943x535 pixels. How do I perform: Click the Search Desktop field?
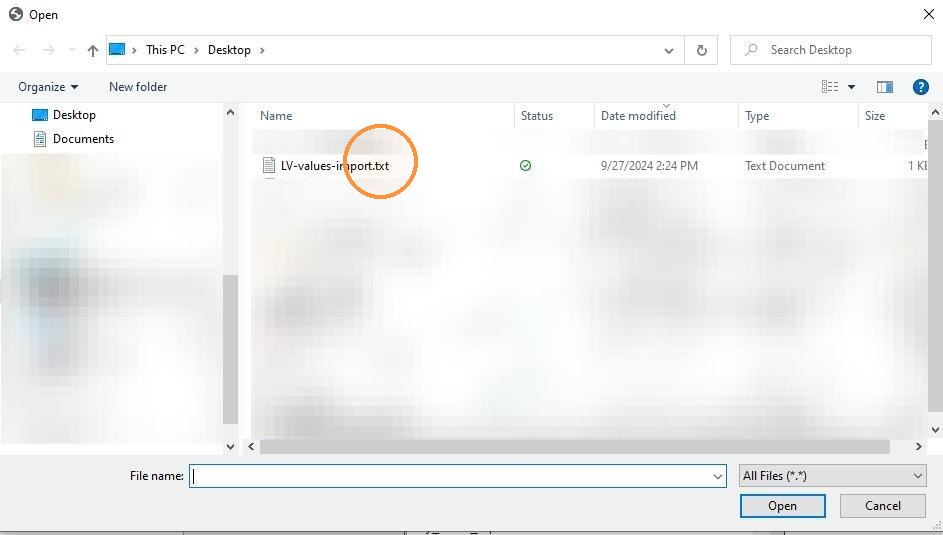[831, 50]
